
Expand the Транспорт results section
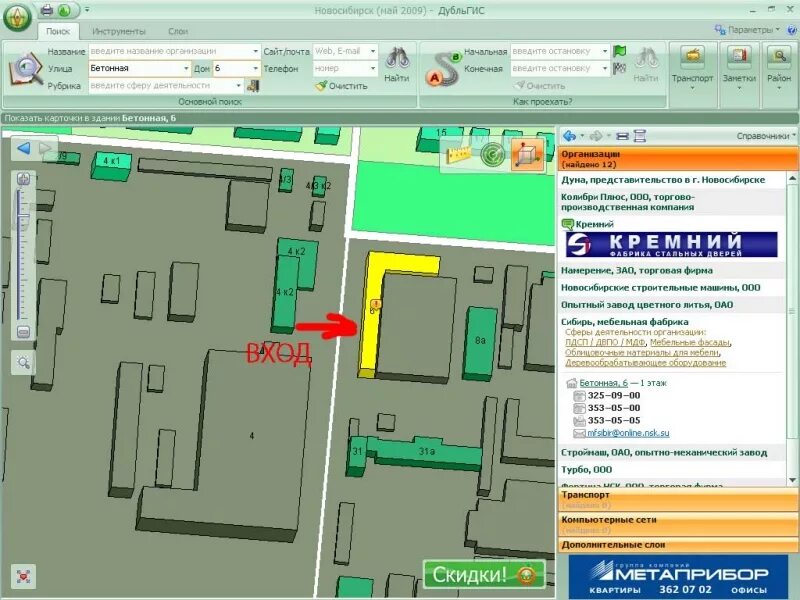678,499
